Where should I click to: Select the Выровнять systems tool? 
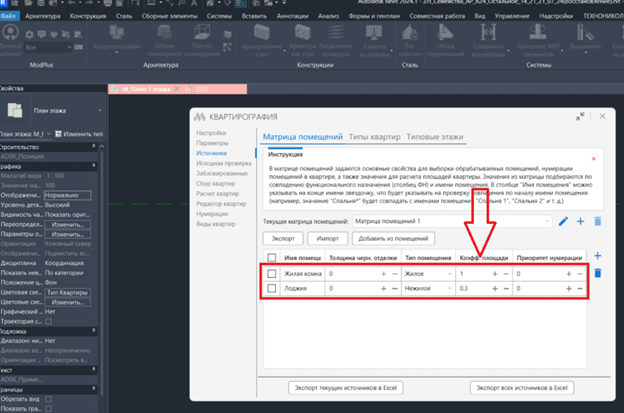[585, 40]
